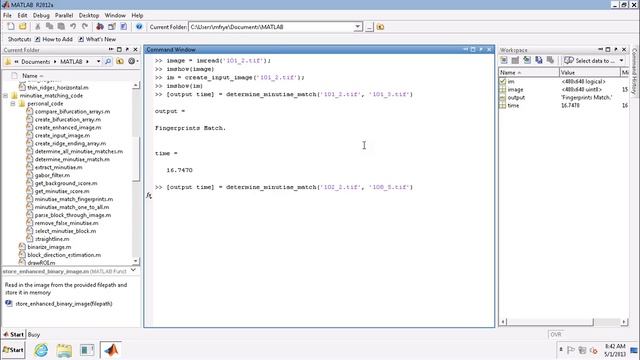
Task: Open the Debug menu
Action: (41, 15)
